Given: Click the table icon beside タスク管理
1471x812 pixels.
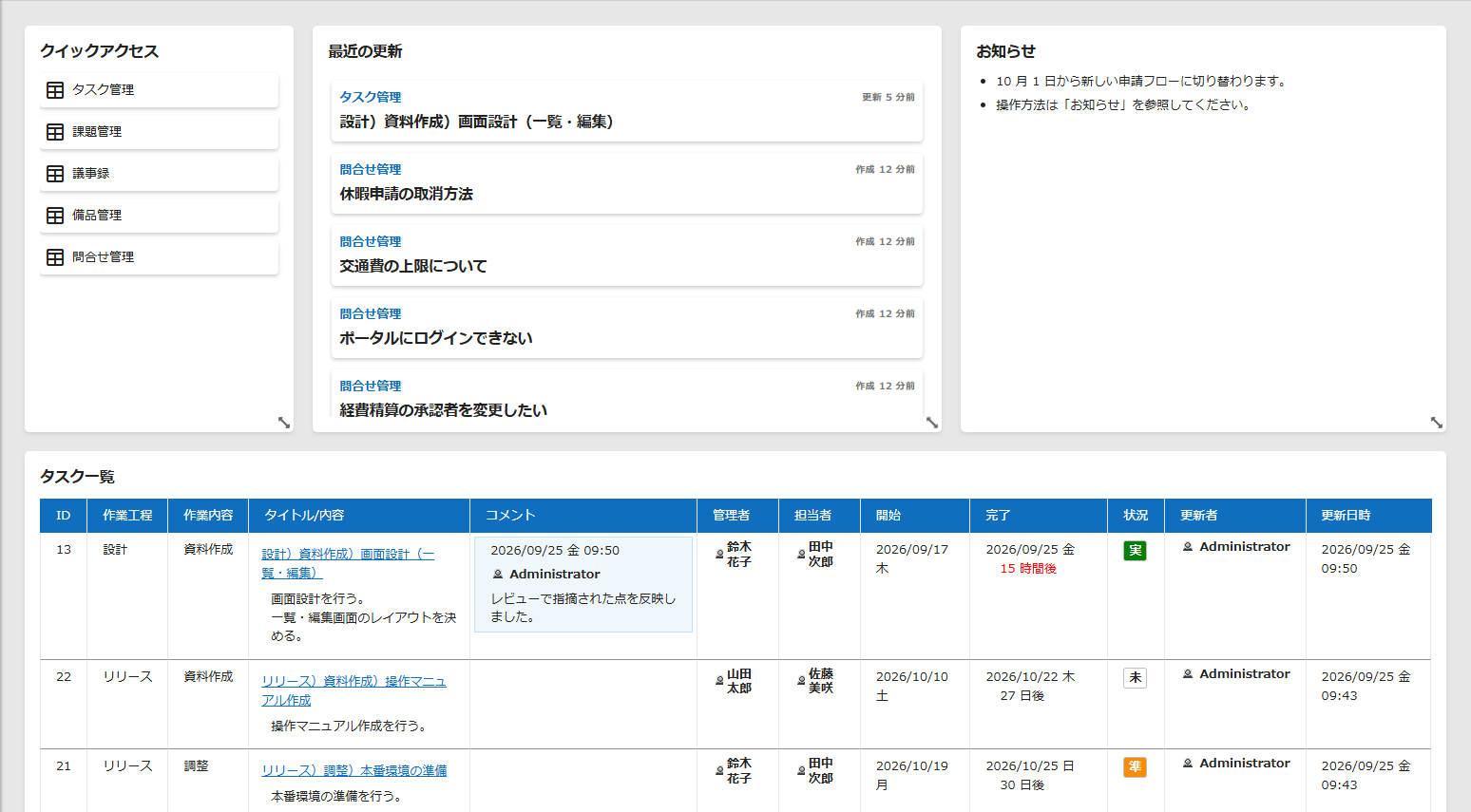Looking at the screenshot, I should (55, 90).
